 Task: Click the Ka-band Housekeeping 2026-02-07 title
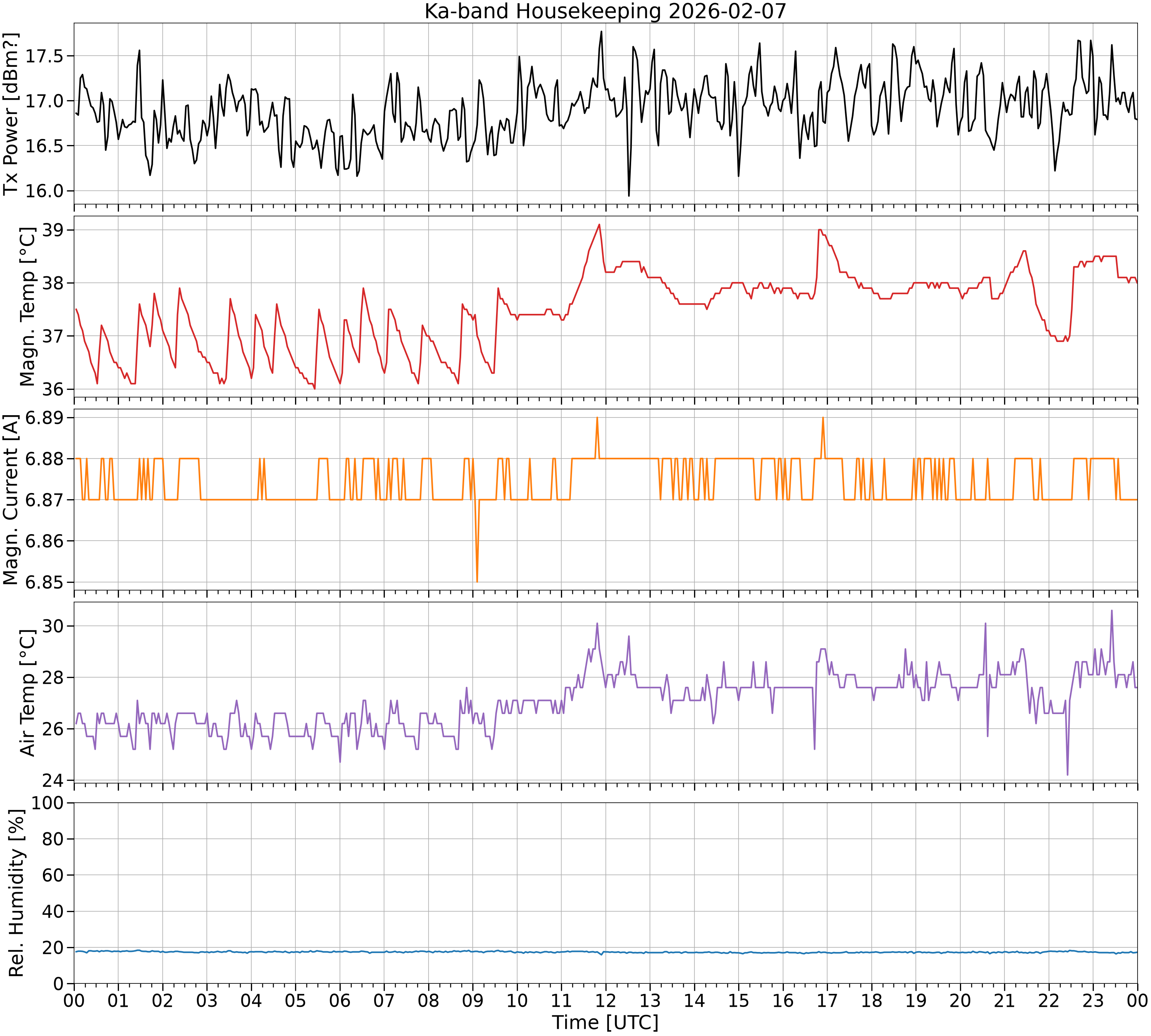click(605, 11)
